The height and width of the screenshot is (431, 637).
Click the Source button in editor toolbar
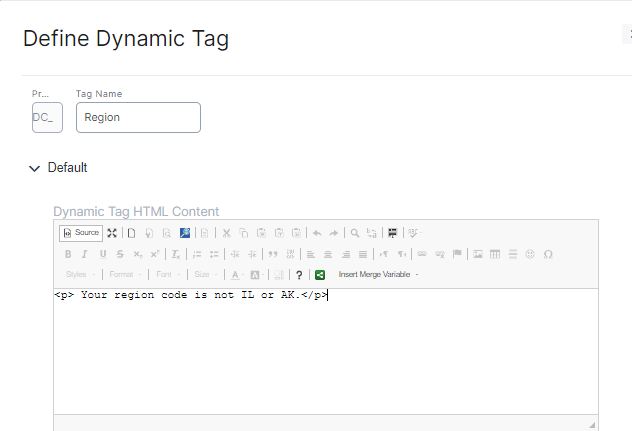[x=80, y=233]
